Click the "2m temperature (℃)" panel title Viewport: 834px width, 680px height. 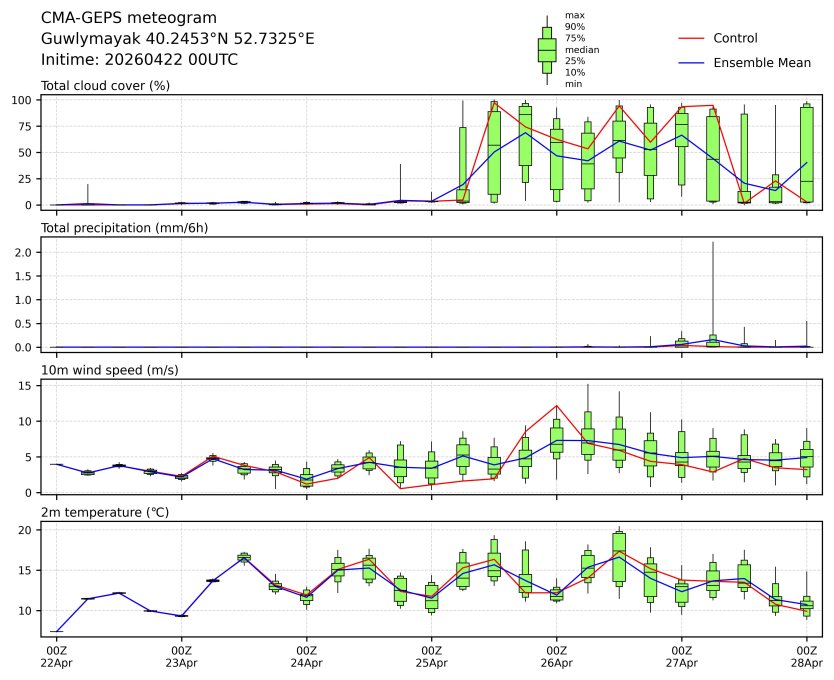pos(104,512)
